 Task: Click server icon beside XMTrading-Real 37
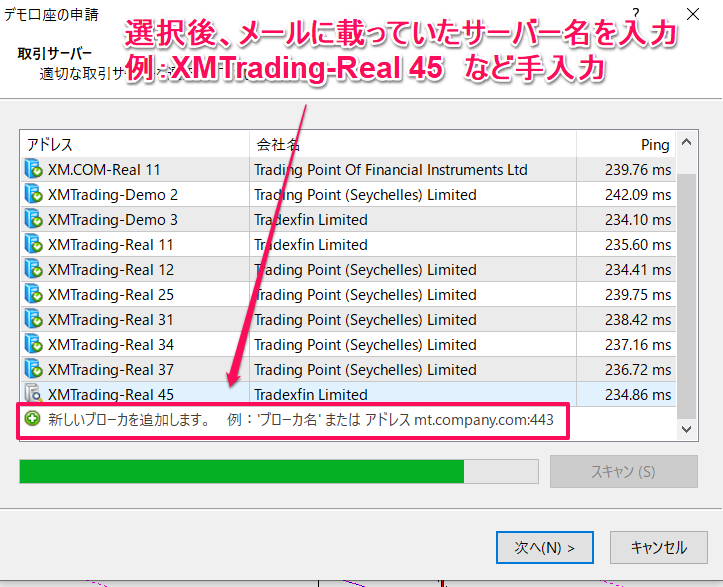coord(34,369)
